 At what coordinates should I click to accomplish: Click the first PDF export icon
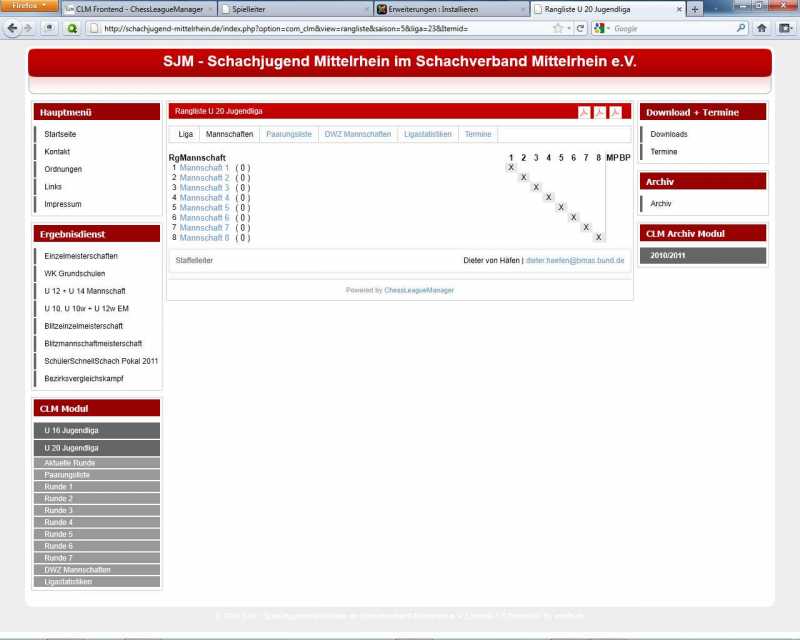[585, 112]
